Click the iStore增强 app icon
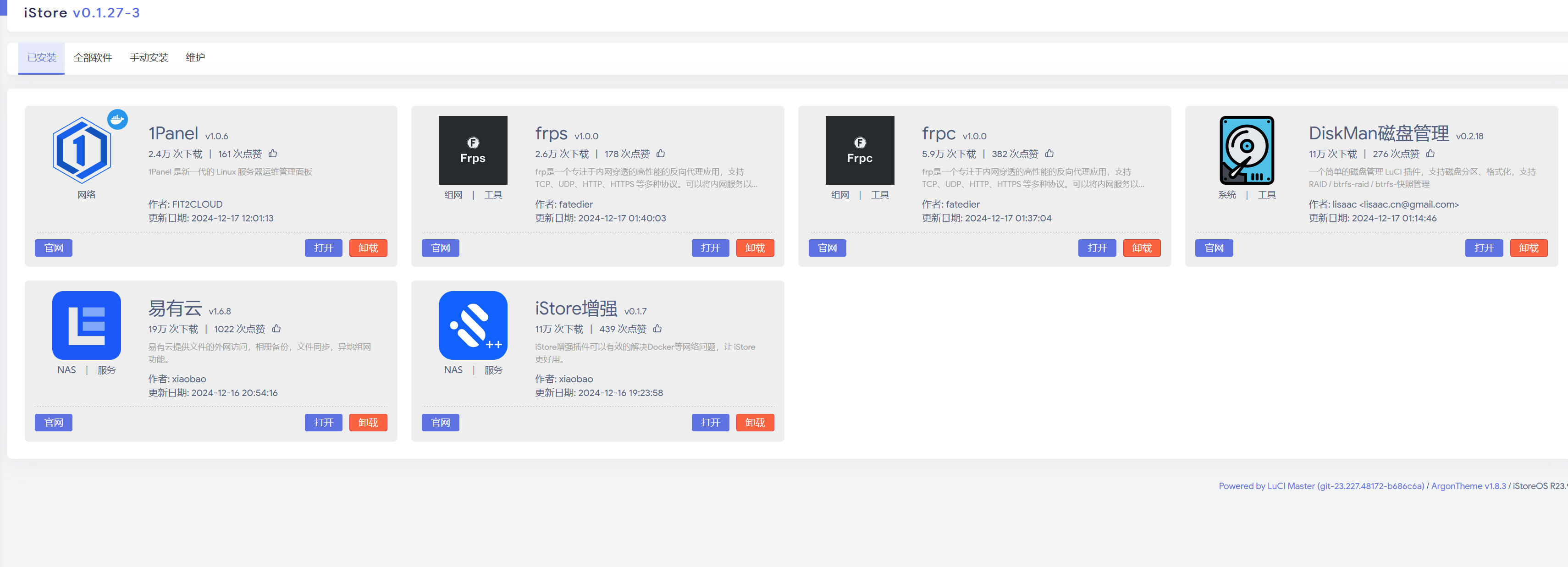This screenshot has width=1568, height=567. tap(473, 325)
